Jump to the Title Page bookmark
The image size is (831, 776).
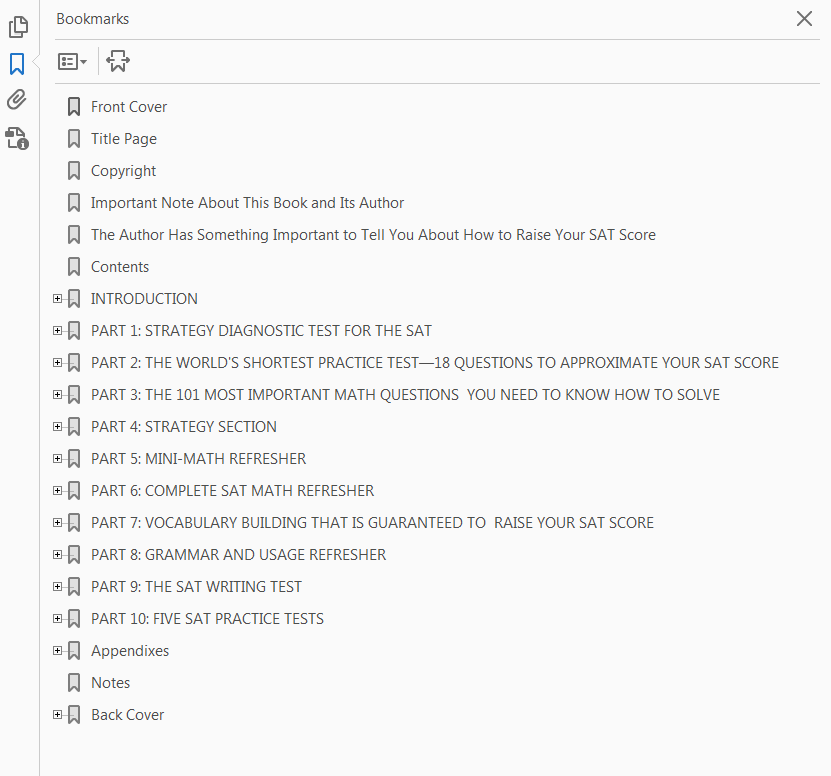pyautogui.click(x=123, y=139)
